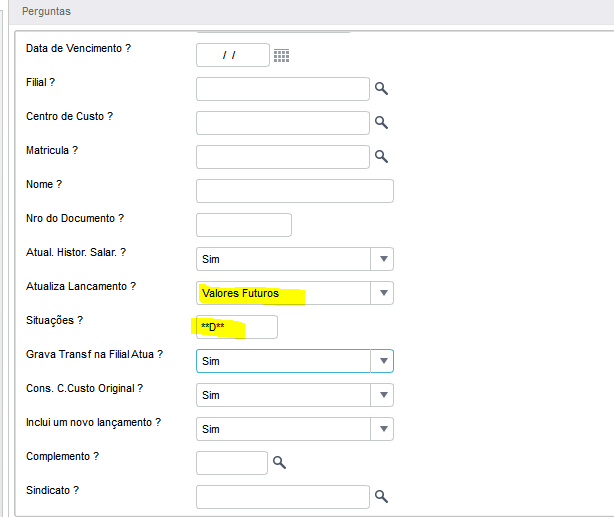The width and height of the screenshot is (614, 517).
Task: Click the 'Inclui um novo lançamento ?' label
Action: 93,423
